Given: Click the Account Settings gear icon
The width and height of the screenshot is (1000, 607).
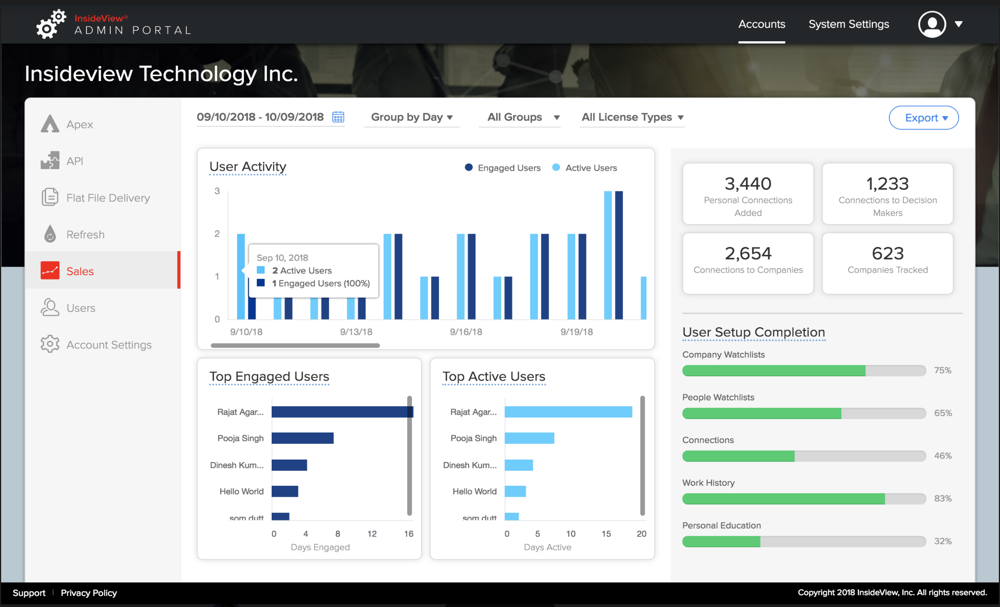Looking at the screenshot, I should [x=50, y=344].
